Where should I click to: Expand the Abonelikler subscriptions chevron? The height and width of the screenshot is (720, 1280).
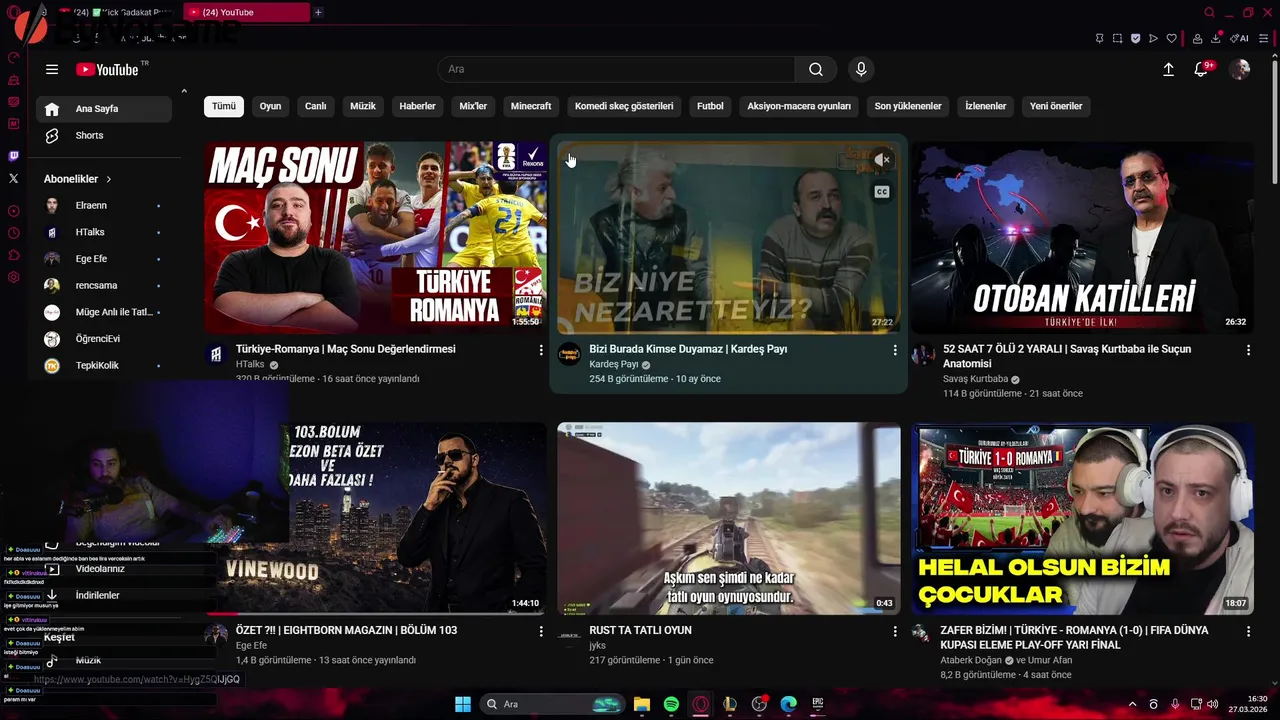pyautogui.click(x=108, y=179)
